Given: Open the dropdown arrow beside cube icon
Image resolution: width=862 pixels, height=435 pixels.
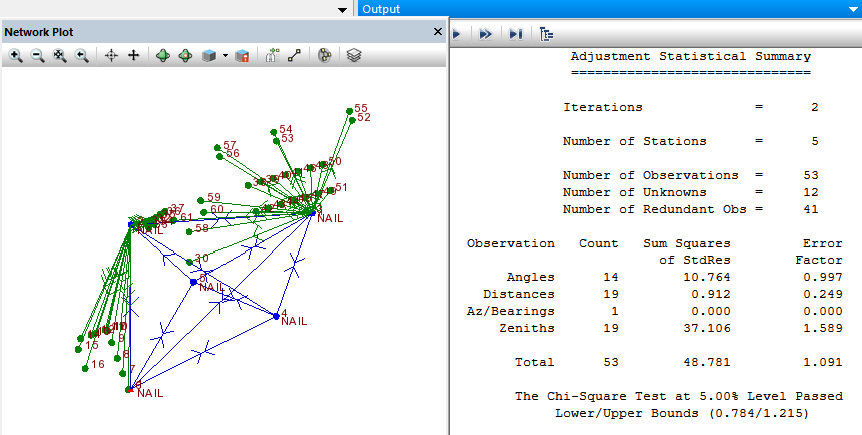Looking at the screenshot, I should (x=224, y=56).
